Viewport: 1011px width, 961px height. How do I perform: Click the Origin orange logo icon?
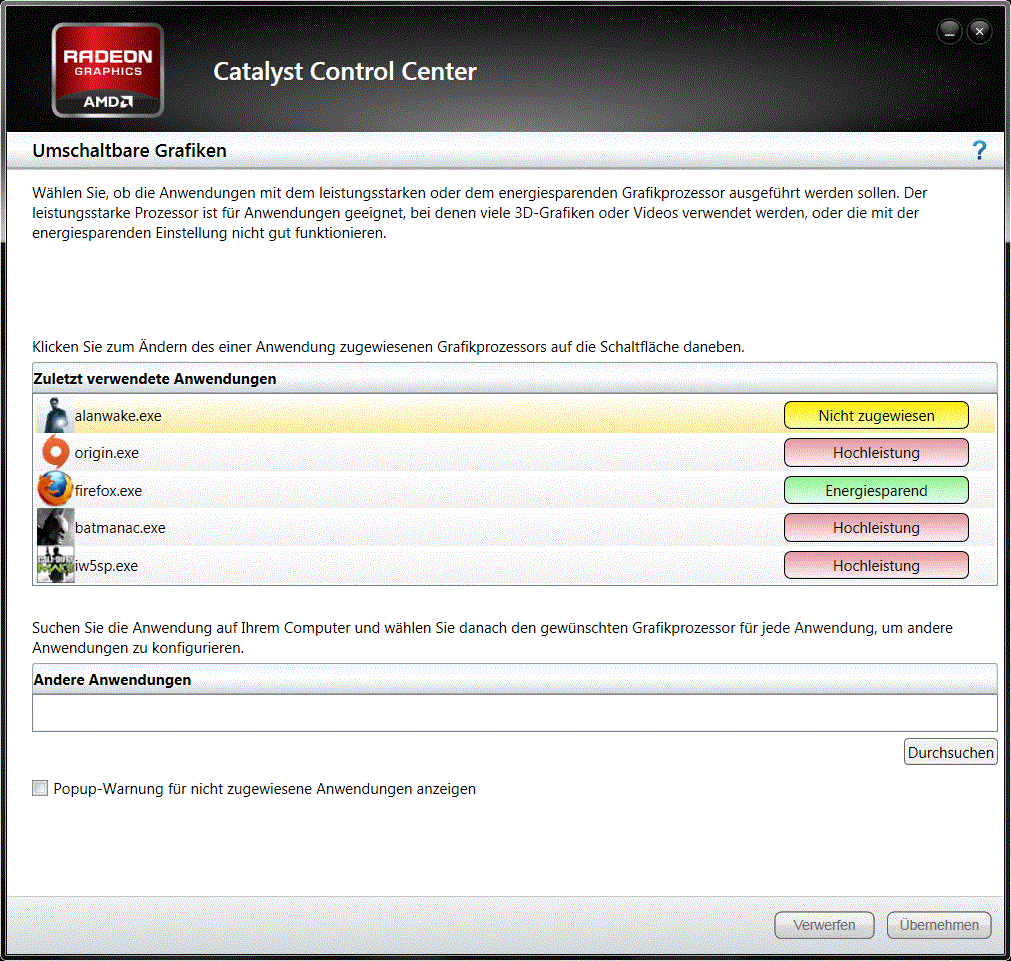(55, 453)
